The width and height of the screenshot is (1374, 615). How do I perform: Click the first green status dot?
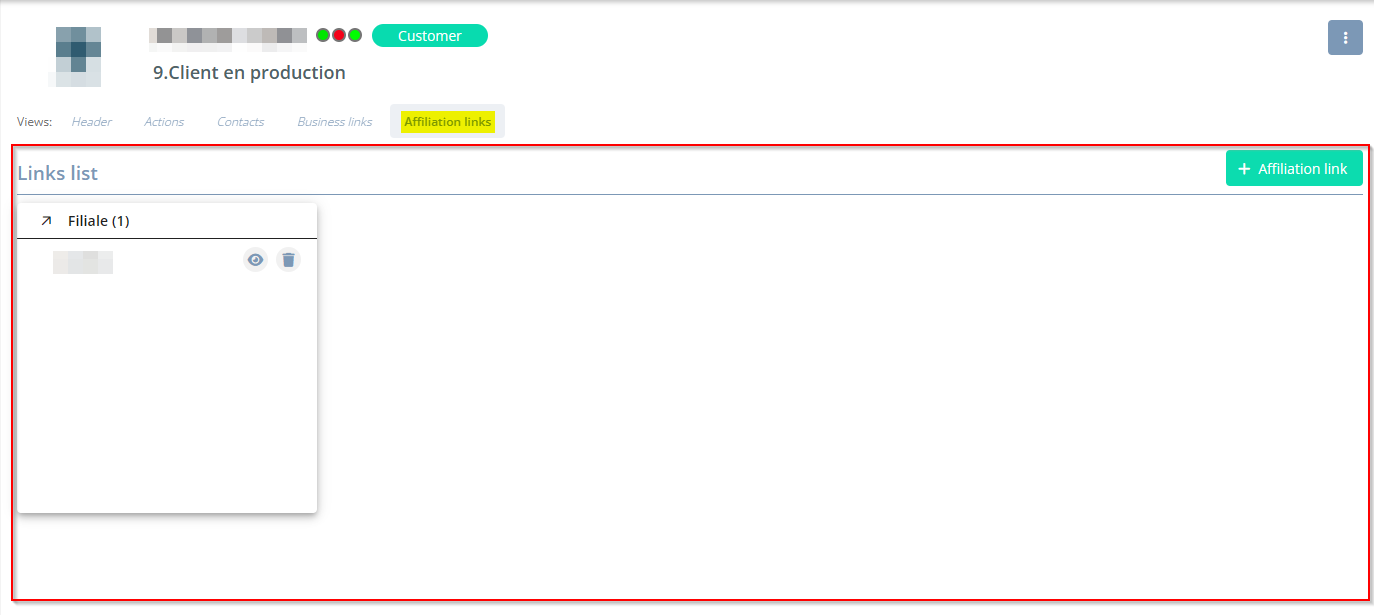tap(323, 35)
